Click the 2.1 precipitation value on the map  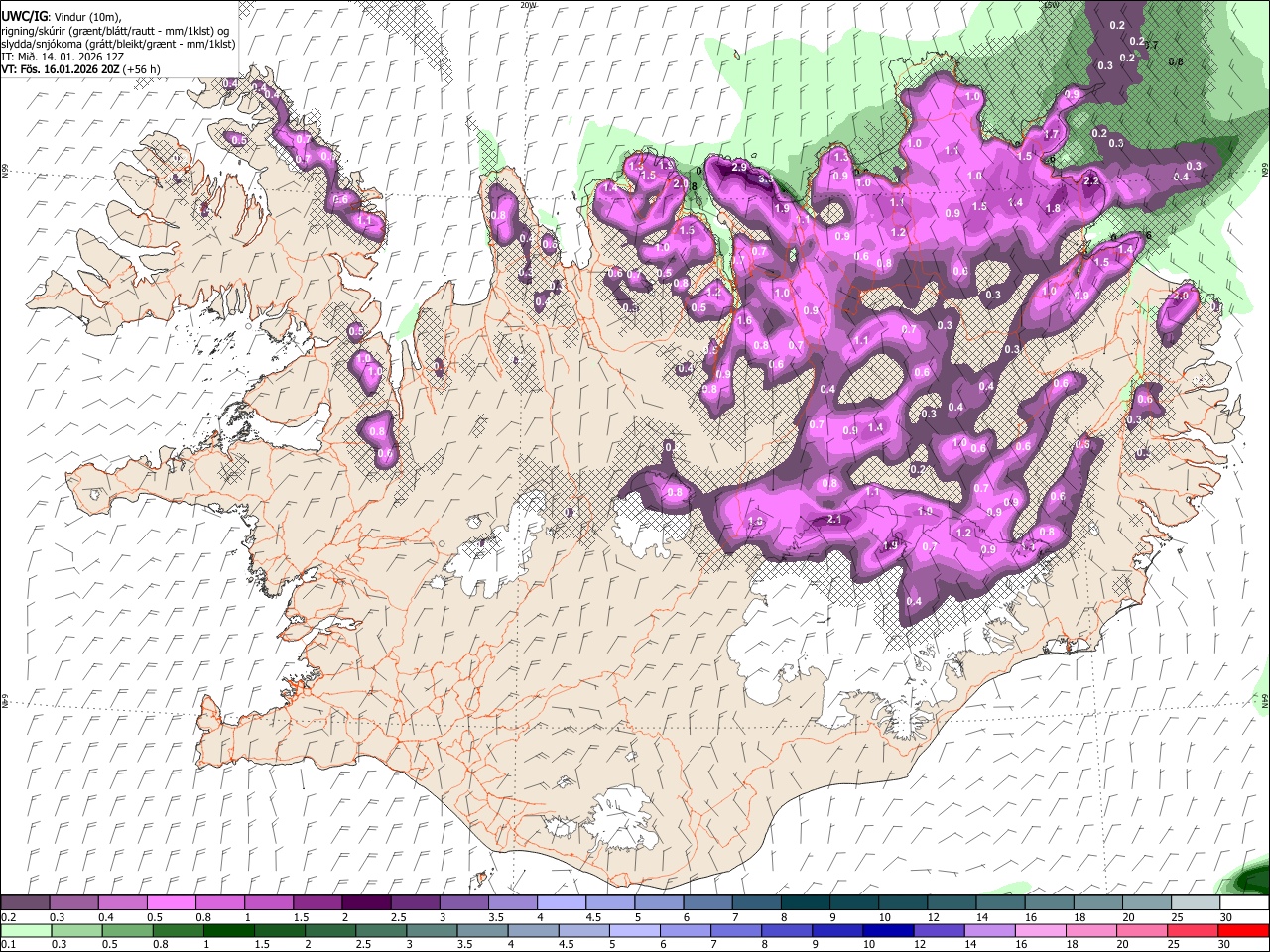pos(834,519)
